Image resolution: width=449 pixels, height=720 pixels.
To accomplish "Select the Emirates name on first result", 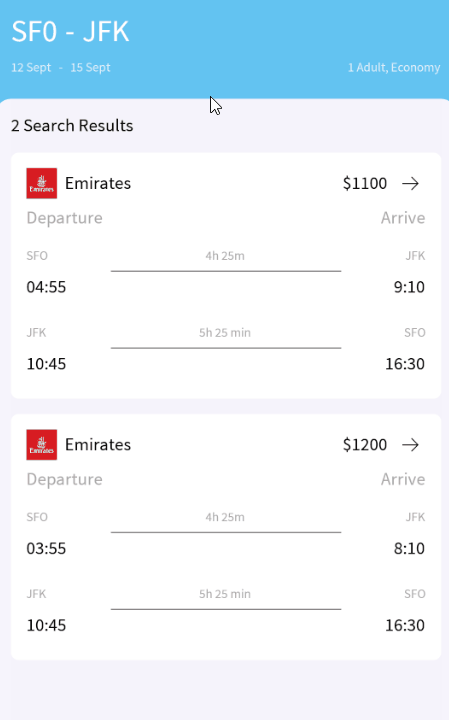I will click(x=98, y=183).
